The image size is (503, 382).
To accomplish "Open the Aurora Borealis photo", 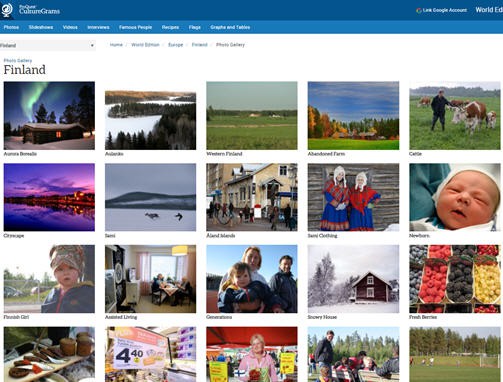I will click(x=49, y=115).
